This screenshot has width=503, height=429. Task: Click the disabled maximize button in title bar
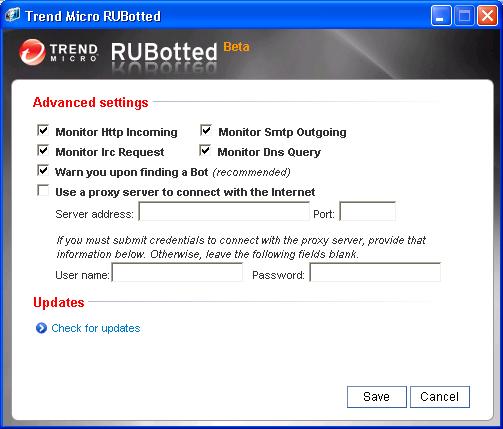coord(464,16)
